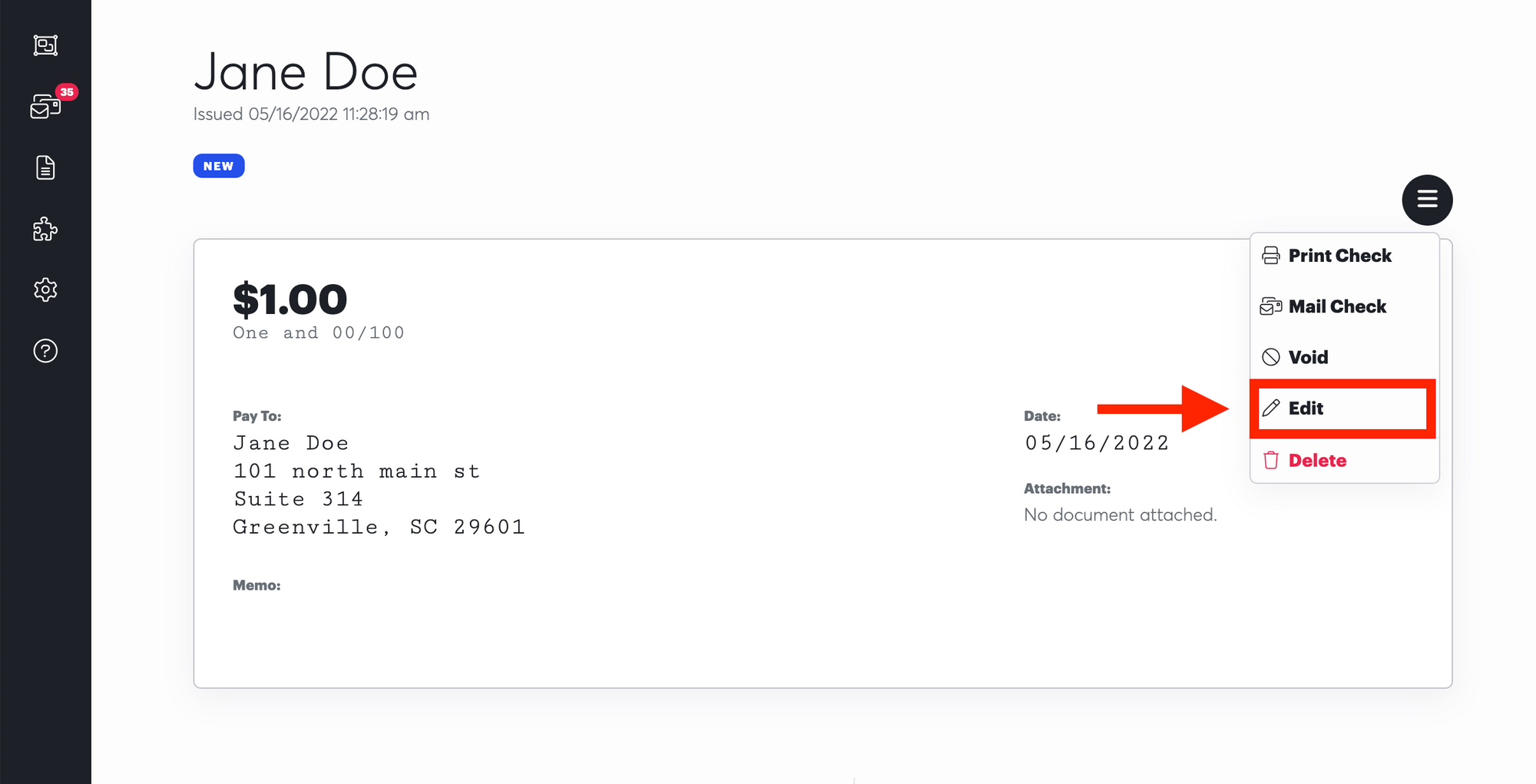Click the trash icon beside Delete
The height and width of the screenshot is (784, 1536).
[1271, 460]
